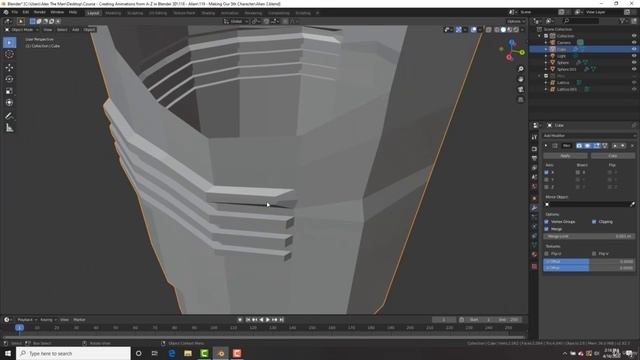Open the Help menu

73,12
